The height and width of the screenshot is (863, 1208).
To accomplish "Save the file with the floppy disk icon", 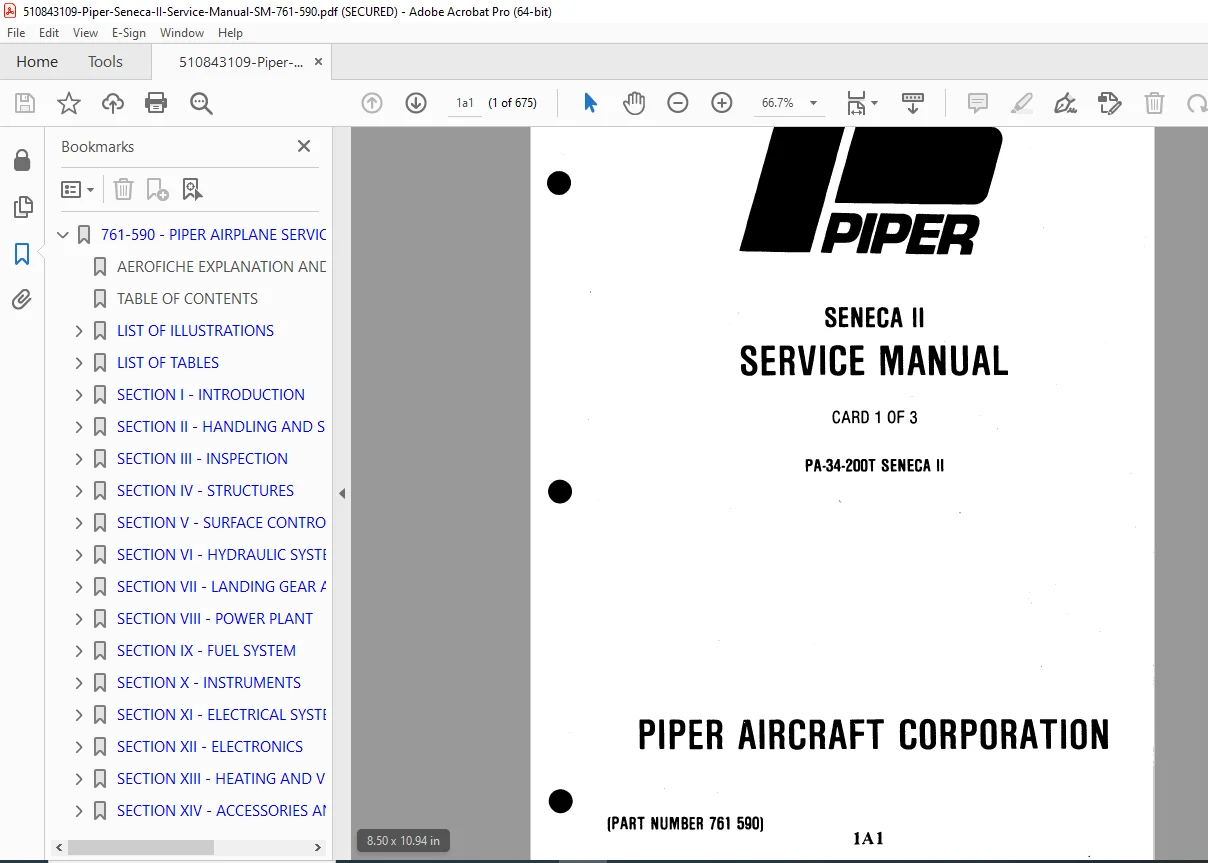I will 25,103.
